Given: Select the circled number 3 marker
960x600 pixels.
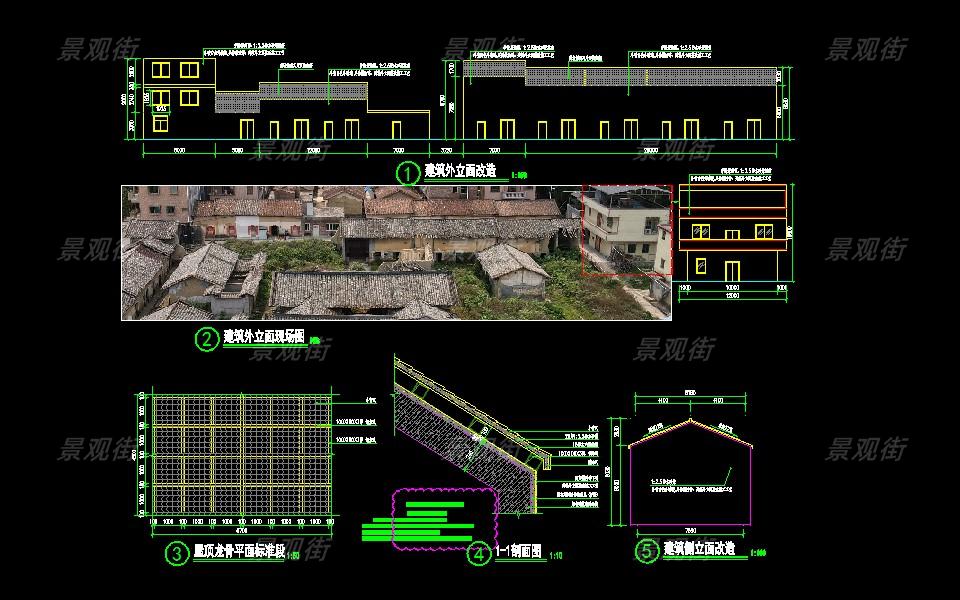Looking at the screenshot, I should point(176,552).
